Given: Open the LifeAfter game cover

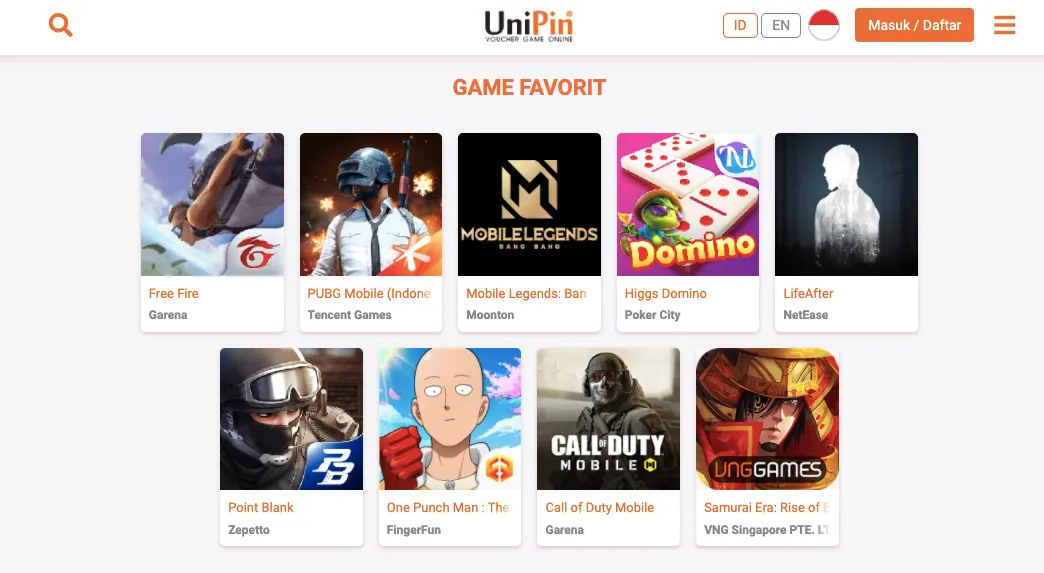Looking at the screenshot, I should pyautogui.click(x=846, y=204).
